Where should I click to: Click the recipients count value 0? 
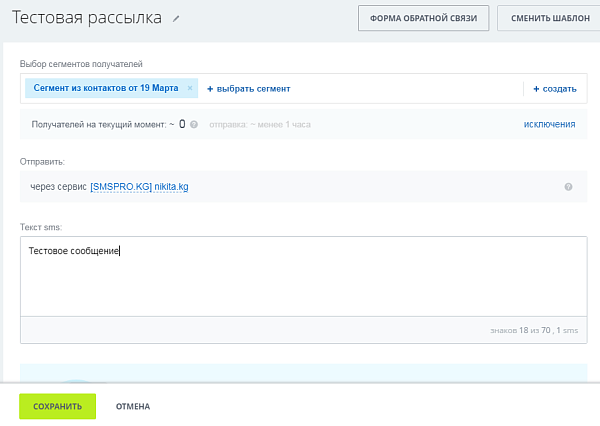coord(182,124)
